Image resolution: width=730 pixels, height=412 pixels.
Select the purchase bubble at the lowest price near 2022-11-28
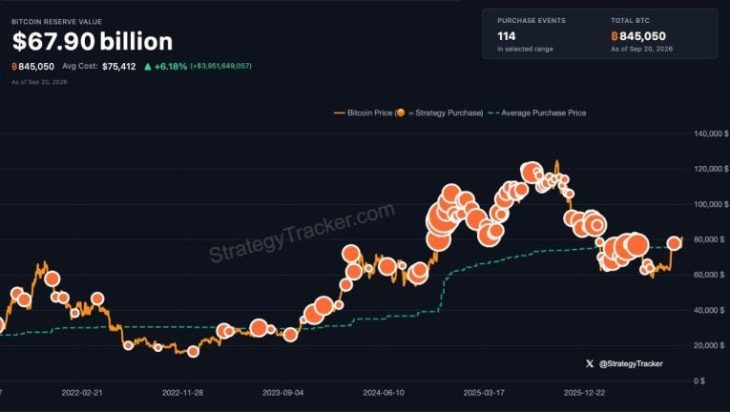point(193,352)
